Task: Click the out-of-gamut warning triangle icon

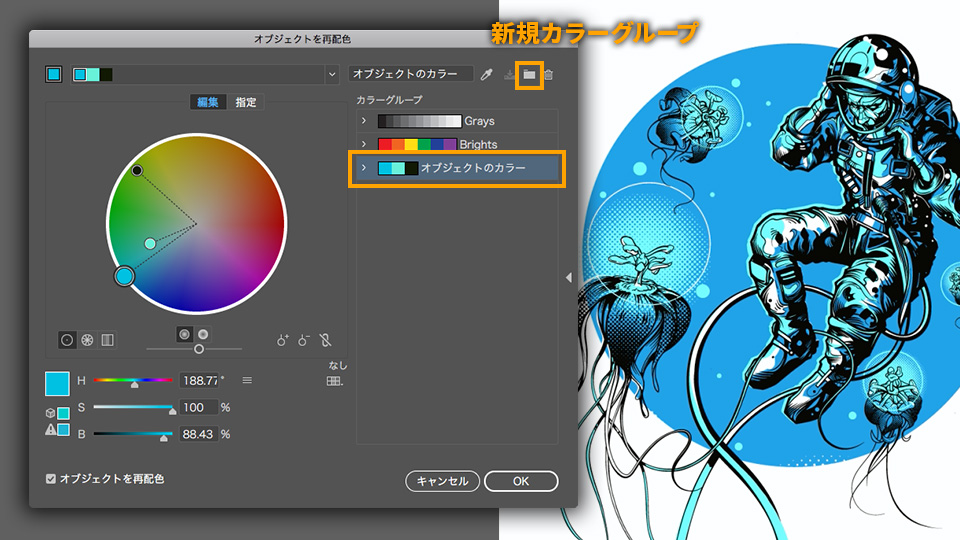Action: tap(51, 430)
